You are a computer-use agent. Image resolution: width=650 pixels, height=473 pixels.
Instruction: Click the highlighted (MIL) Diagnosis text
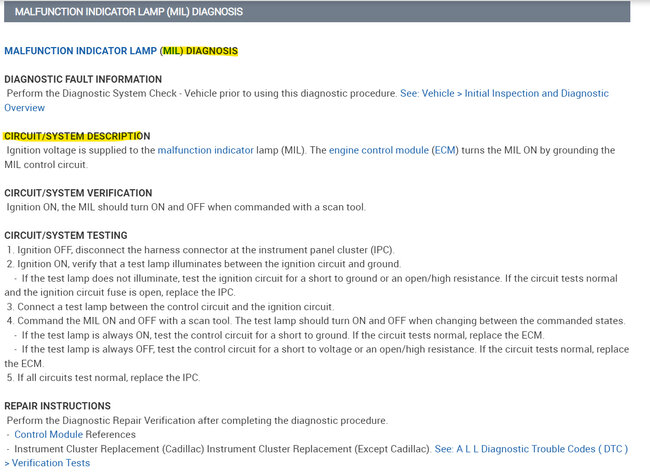coord(199,51)
